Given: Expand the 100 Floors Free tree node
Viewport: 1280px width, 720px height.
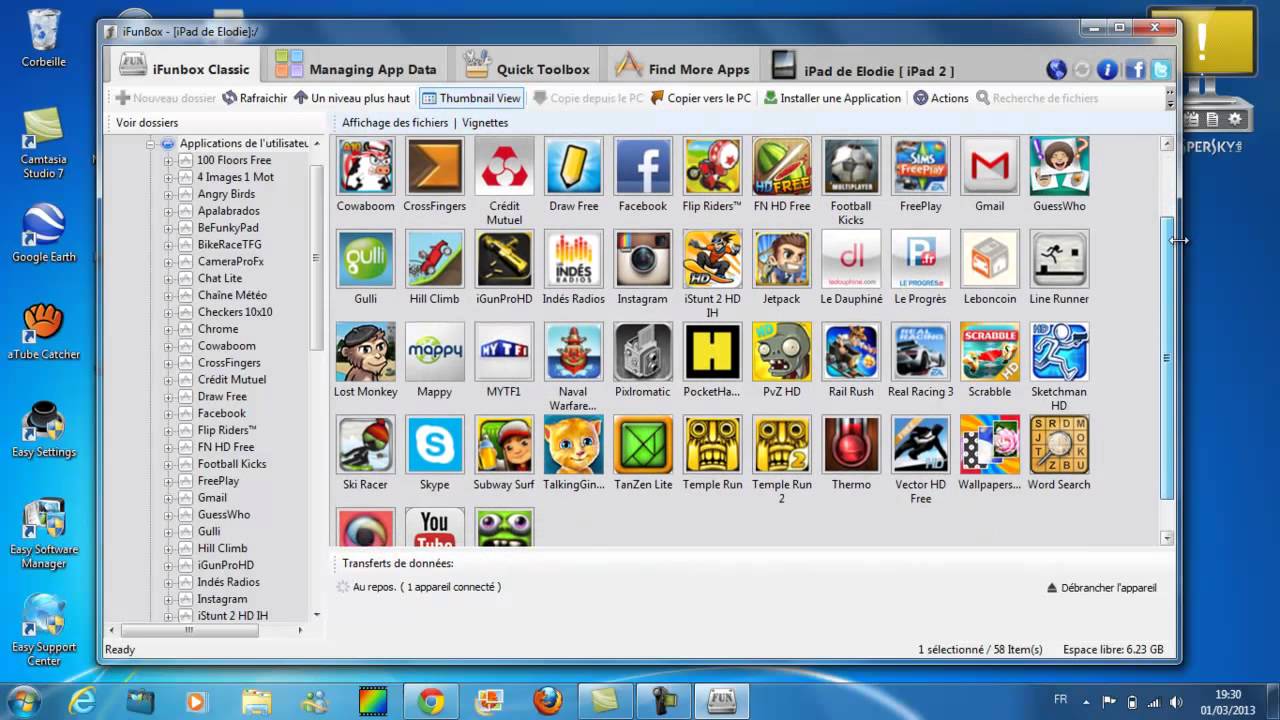Looking at the screenshot, I should pos(168,160).
